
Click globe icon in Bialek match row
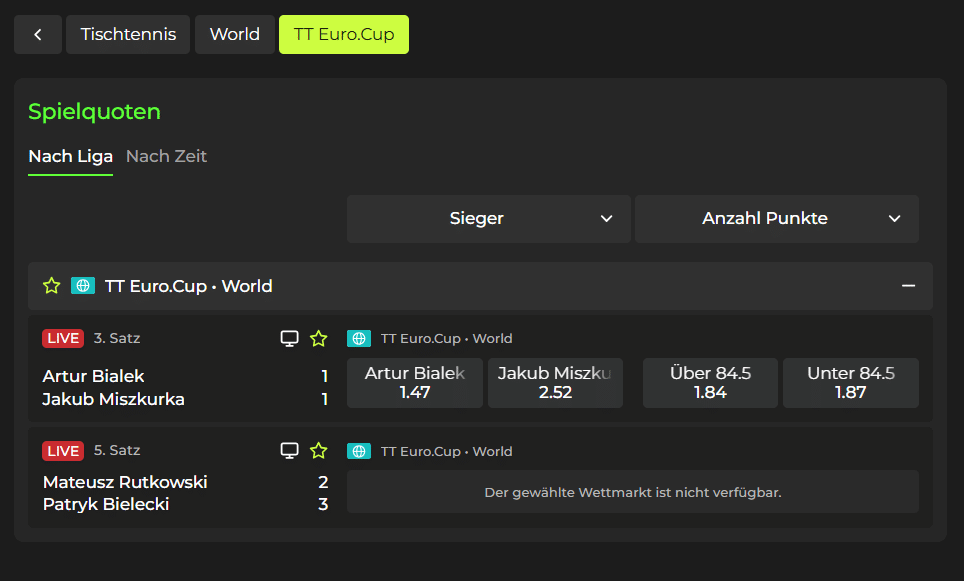coord(359,338)
